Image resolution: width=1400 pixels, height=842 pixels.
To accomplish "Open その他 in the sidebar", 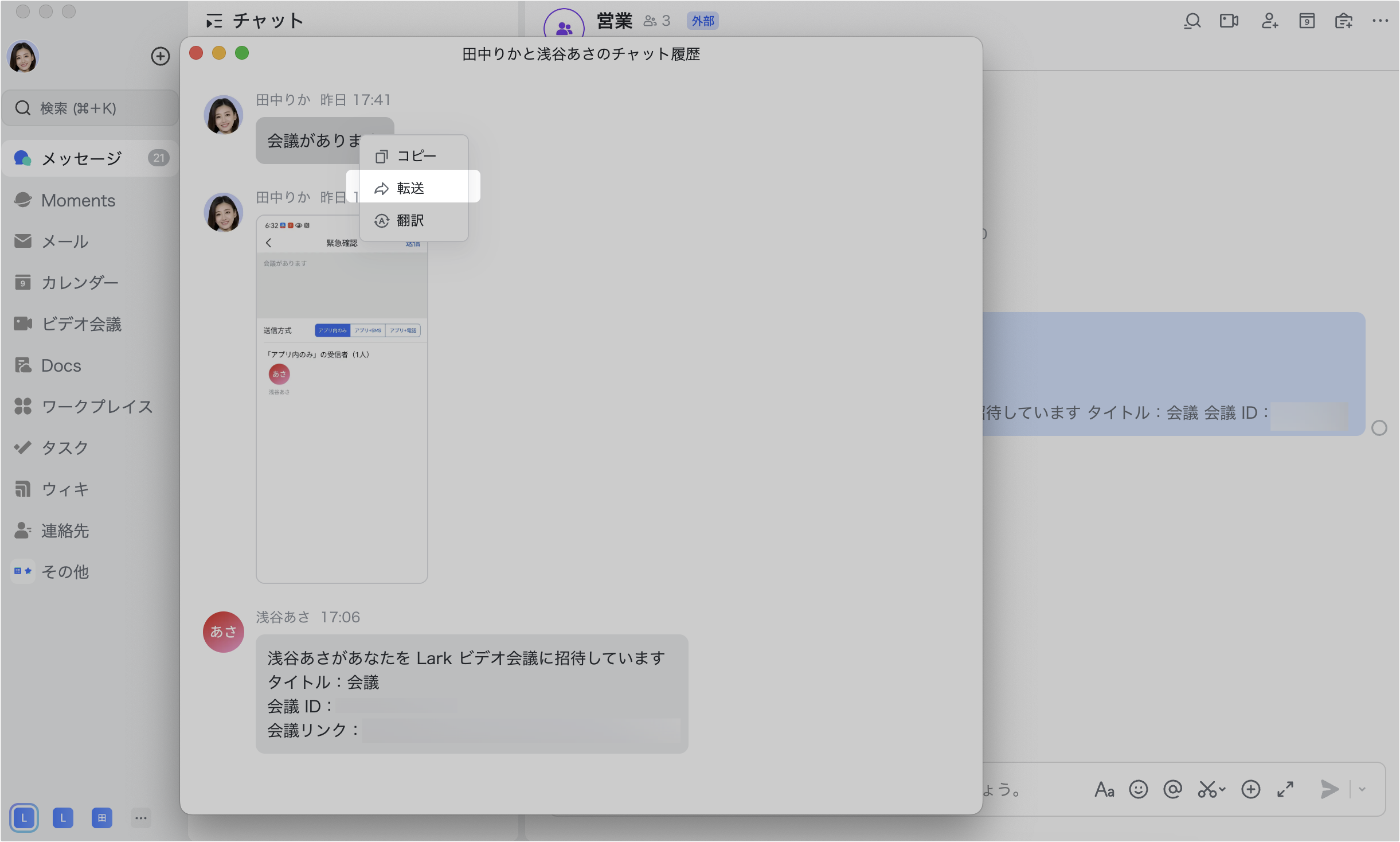I will coord(91,572).
